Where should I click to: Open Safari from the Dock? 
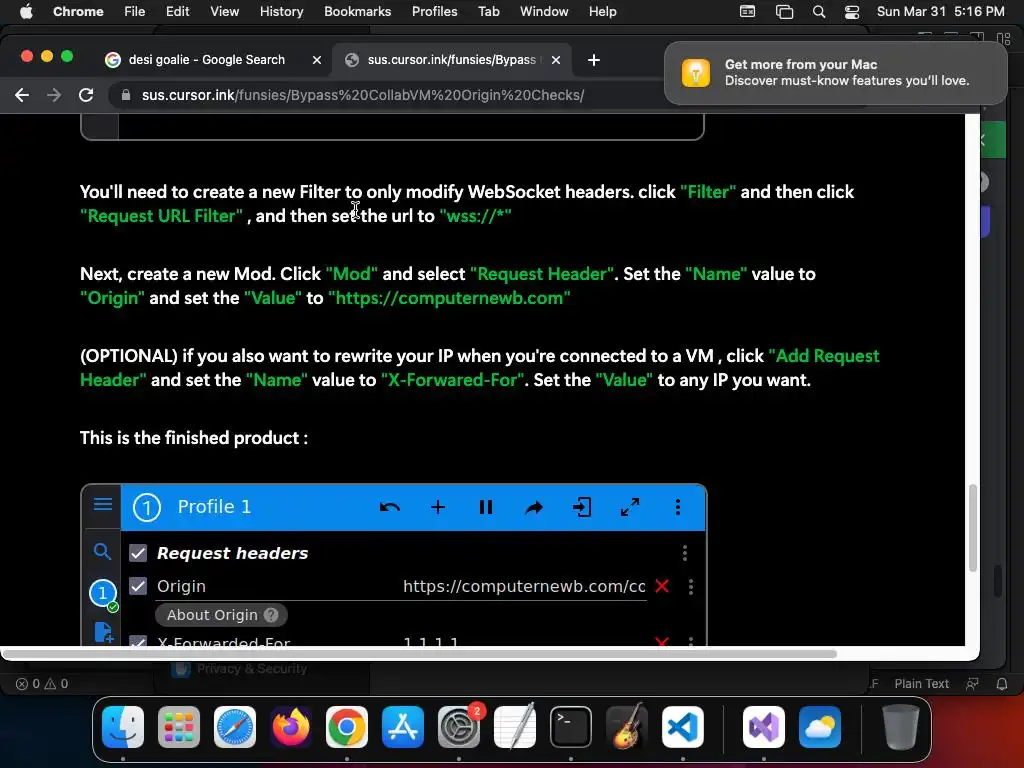[235, 727]
